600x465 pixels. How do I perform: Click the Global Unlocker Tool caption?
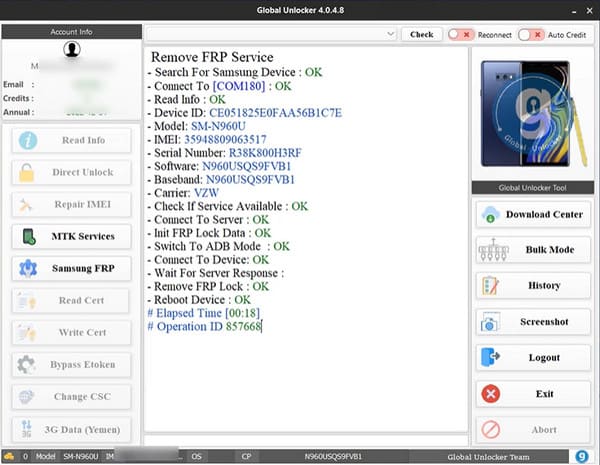(533, 188)
